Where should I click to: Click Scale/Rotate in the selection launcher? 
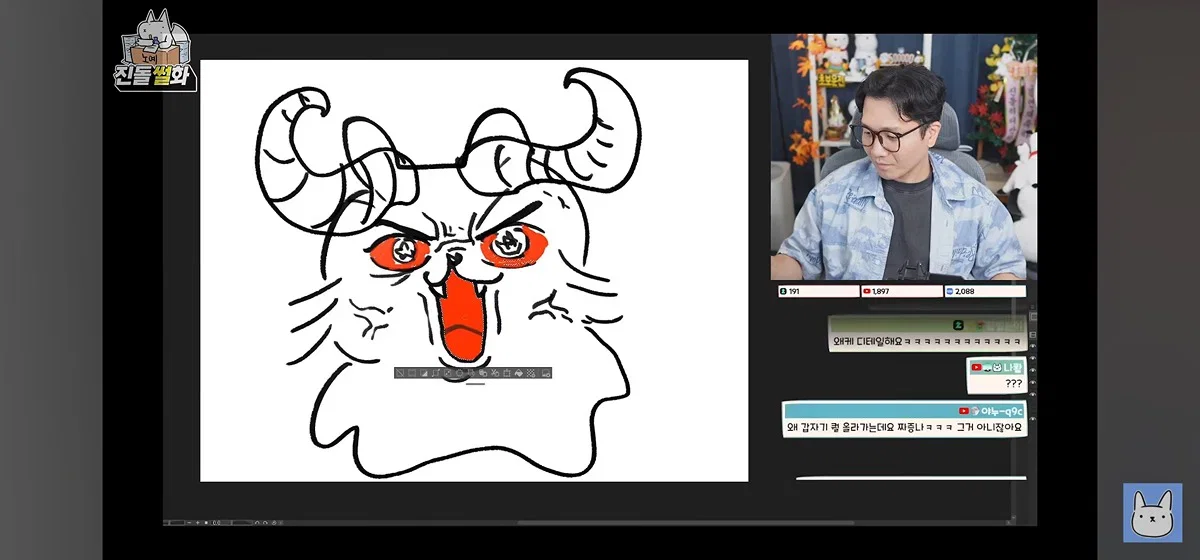(x=507, y=373)
